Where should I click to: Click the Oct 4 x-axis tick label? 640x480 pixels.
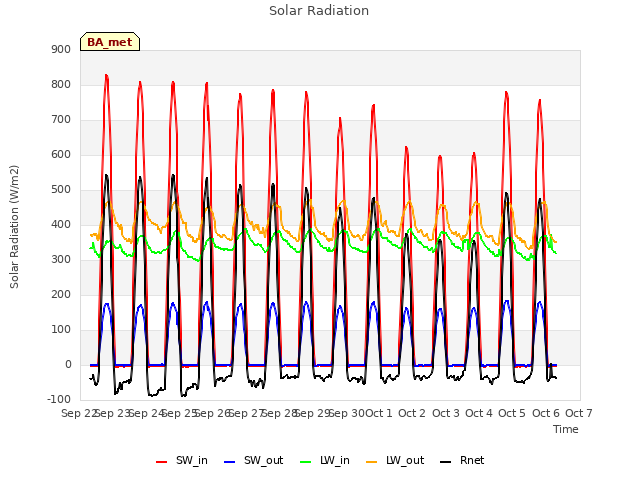[479, 413]
